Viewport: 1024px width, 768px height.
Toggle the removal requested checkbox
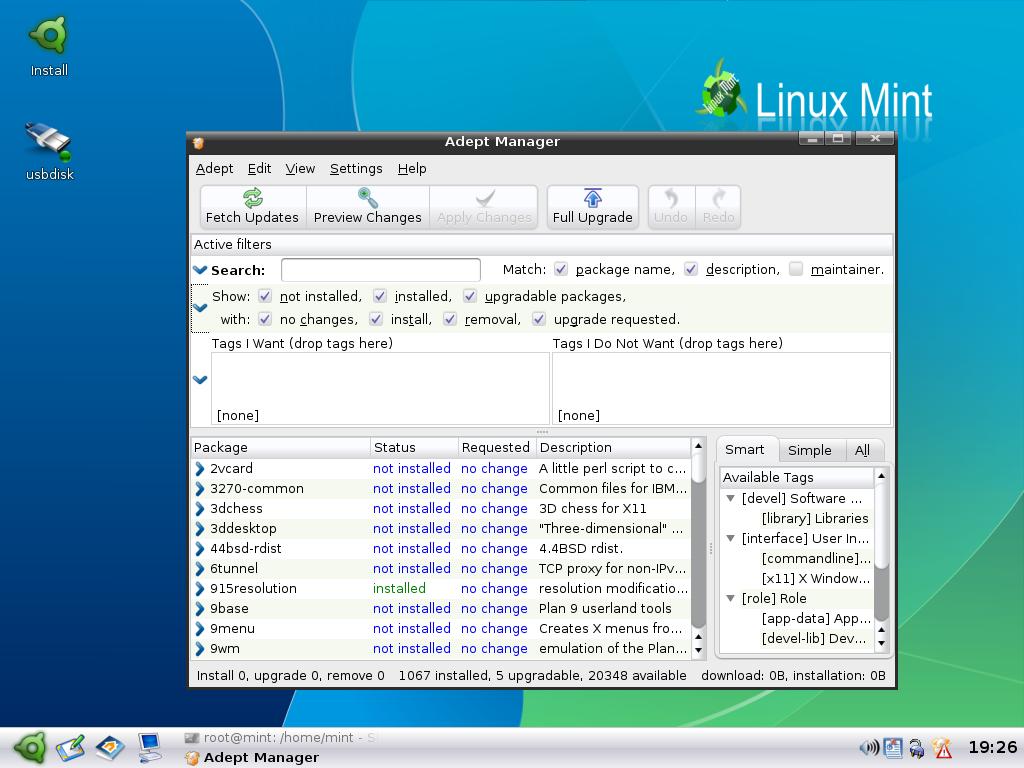[x=449, y=319]
